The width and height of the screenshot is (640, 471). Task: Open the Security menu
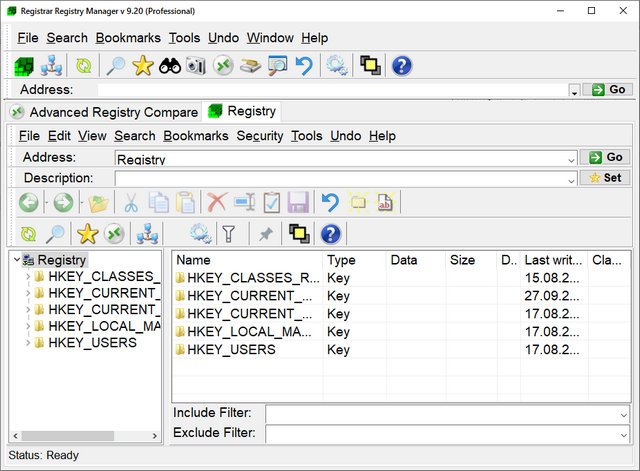pos(259,136)
